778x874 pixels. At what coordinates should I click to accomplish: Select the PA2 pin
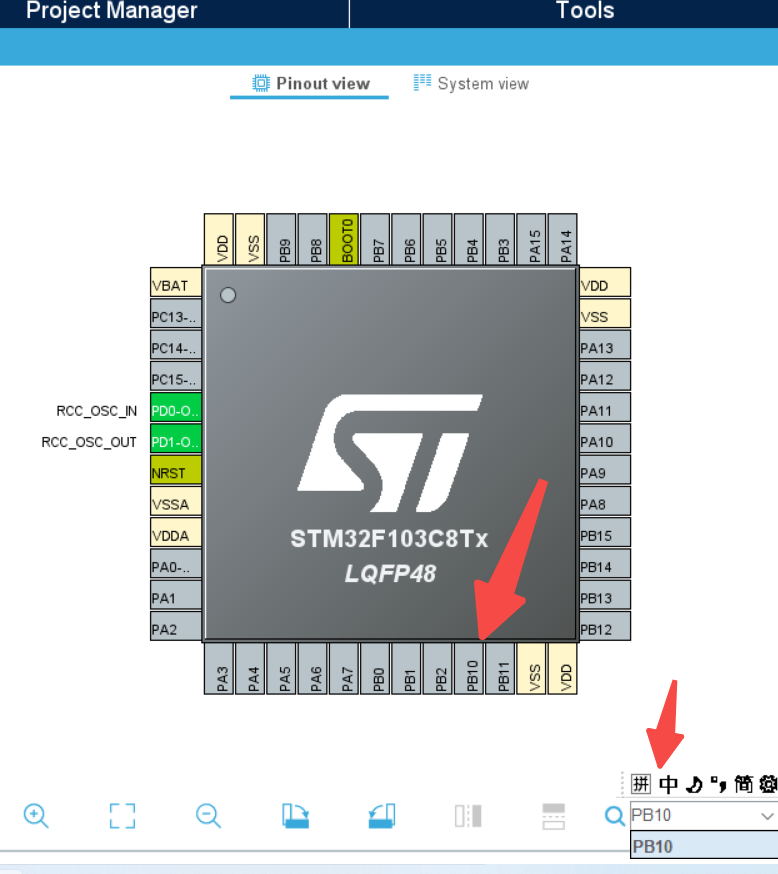coord(176,625)
